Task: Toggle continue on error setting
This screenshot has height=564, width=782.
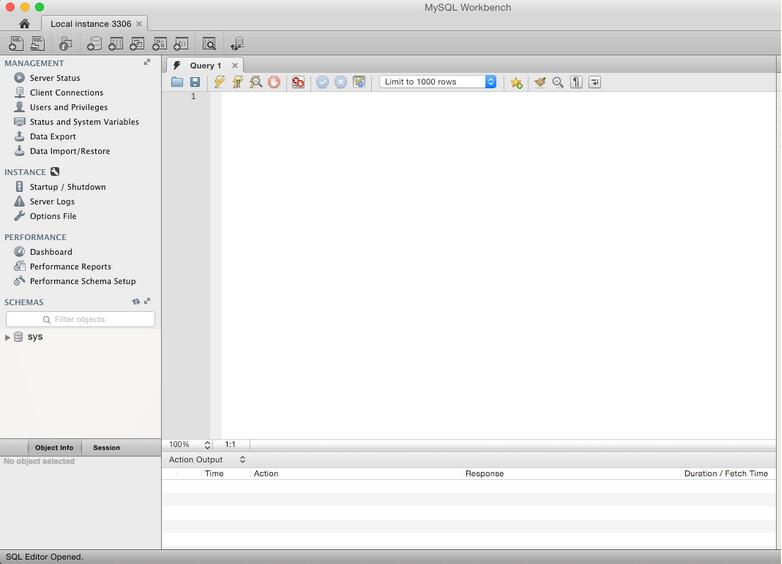Action: coord(298,82)
